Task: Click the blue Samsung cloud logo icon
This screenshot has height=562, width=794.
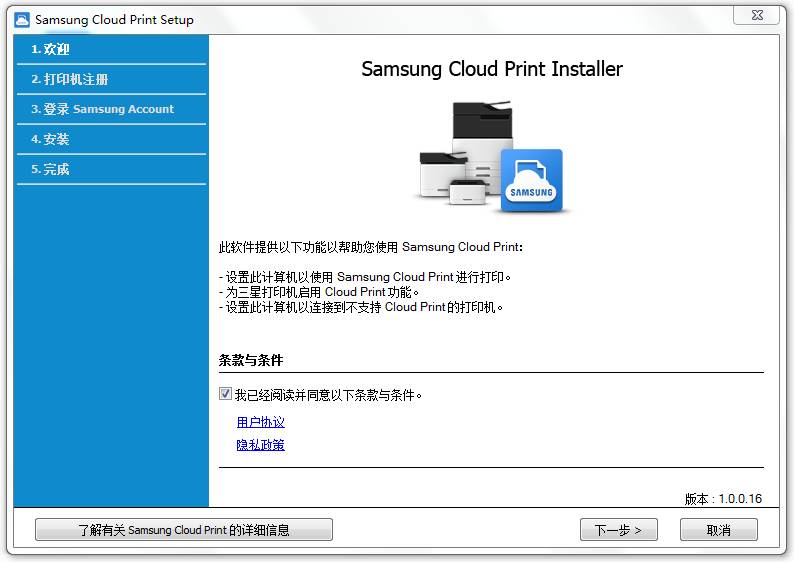Action: point(531,180)
